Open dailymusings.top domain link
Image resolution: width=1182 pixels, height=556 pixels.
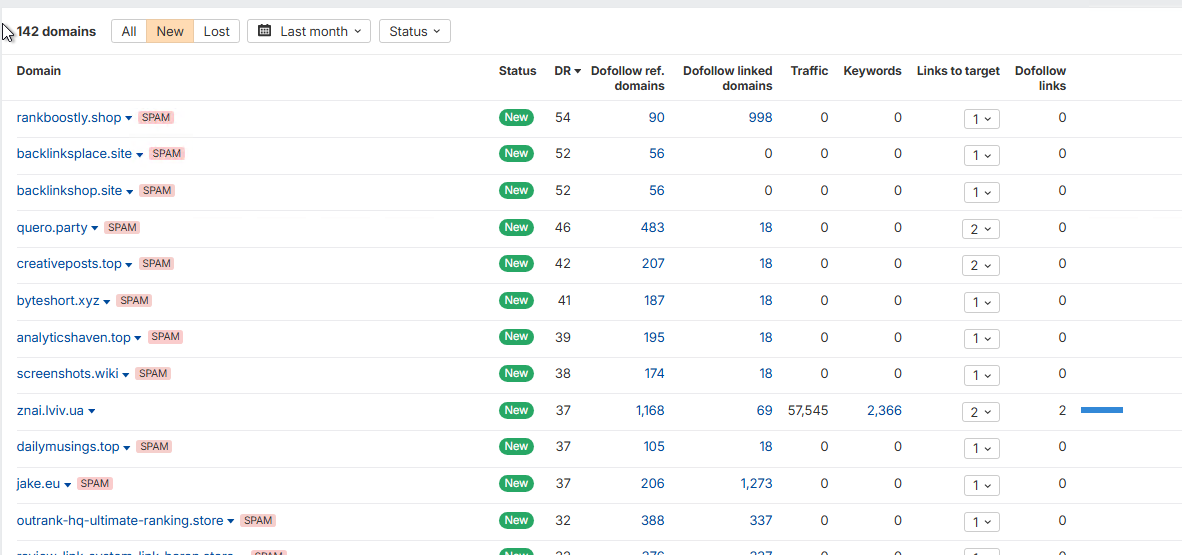[x=68, y=447]
